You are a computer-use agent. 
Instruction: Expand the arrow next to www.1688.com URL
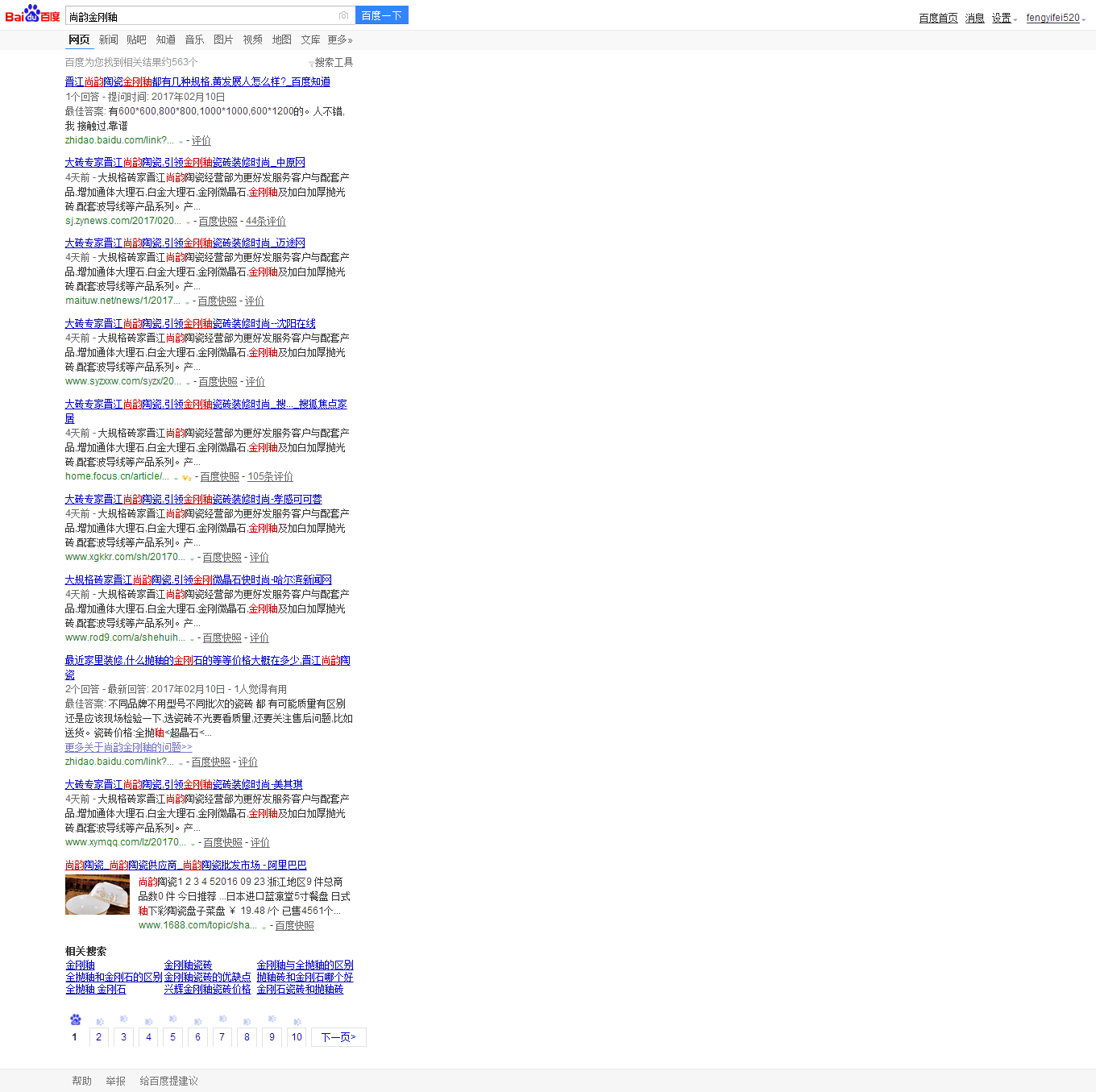click(264, 927)
